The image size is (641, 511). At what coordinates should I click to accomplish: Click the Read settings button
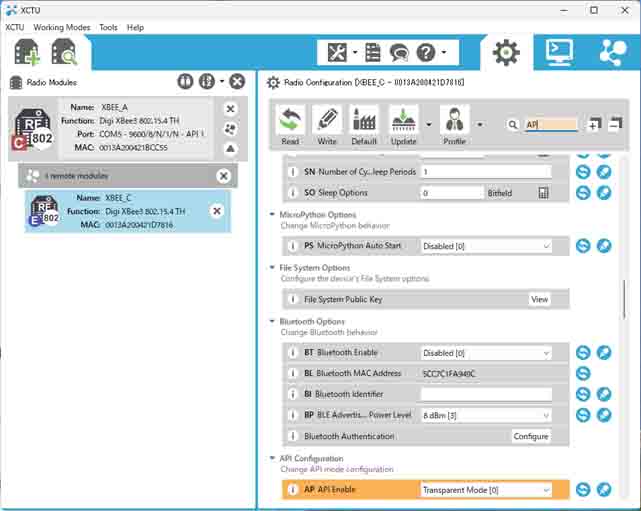click(290, 126)
